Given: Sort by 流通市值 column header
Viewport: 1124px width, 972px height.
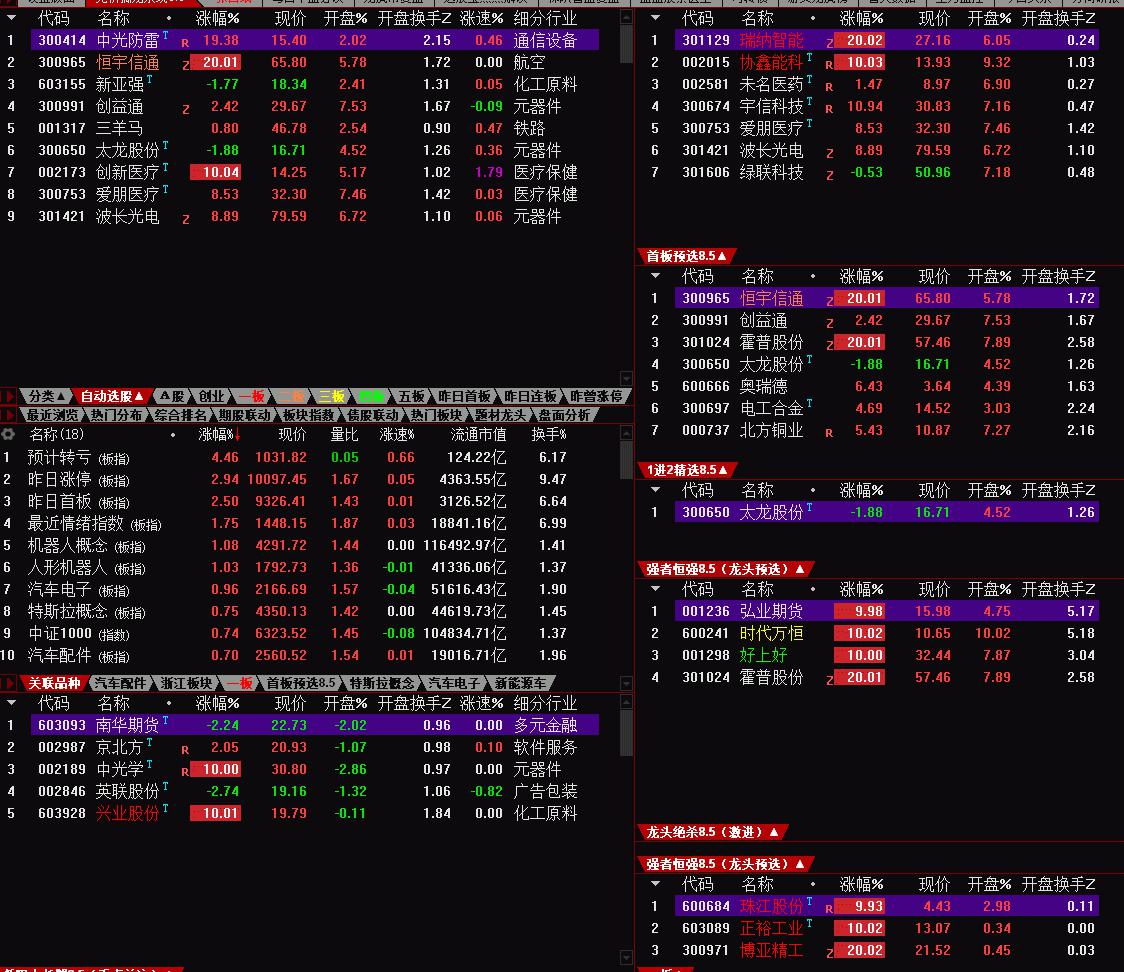Looking at the screenshot, I should [x=478, y=434].
